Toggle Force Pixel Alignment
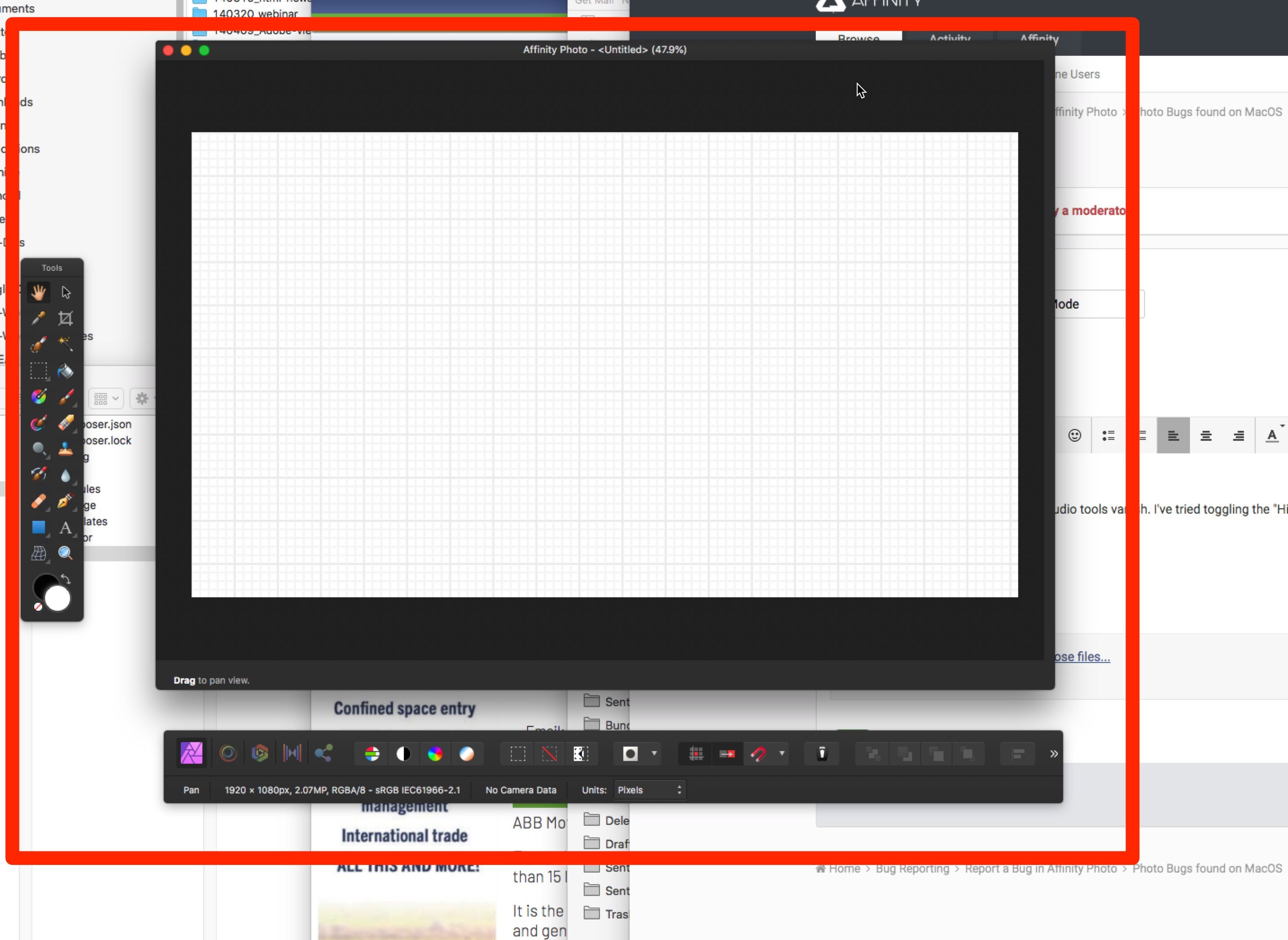The height and width of the screenshot is (940, 1288). coord(696,754)
